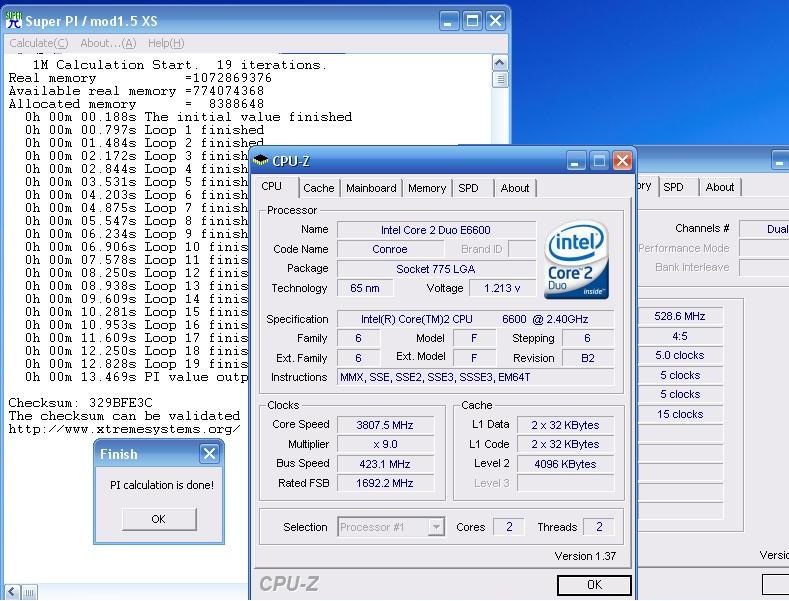This screenshot has height=601, width=789.
Task: Click the 1M Calculation Start line
Action: point(180,65)
